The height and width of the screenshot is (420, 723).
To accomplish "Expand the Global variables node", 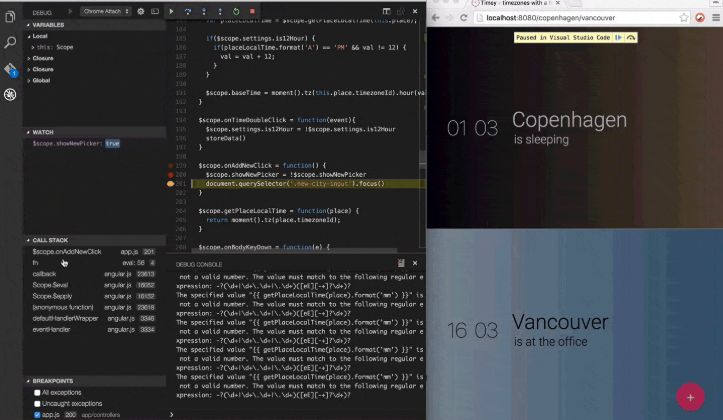I will click(x=39, y=80).
